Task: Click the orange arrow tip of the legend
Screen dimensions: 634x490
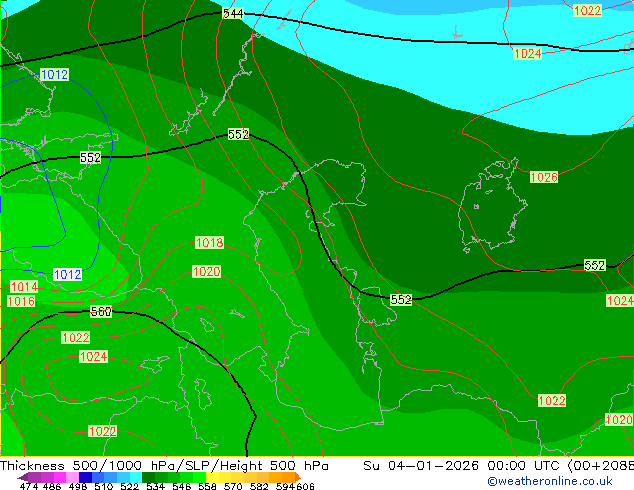Action: pyautogui.click(x=298, y=477)
